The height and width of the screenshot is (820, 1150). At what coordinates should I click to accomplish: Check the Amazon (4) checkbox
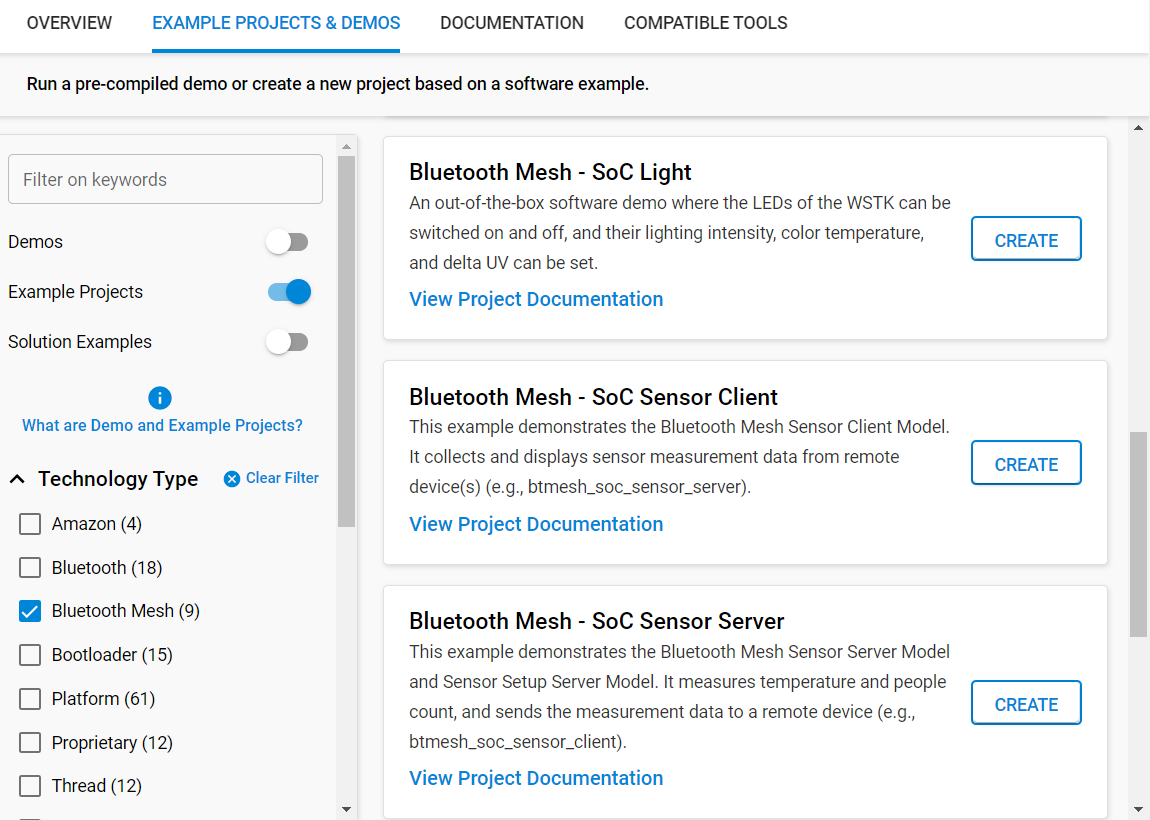click(x=30, y=524)
